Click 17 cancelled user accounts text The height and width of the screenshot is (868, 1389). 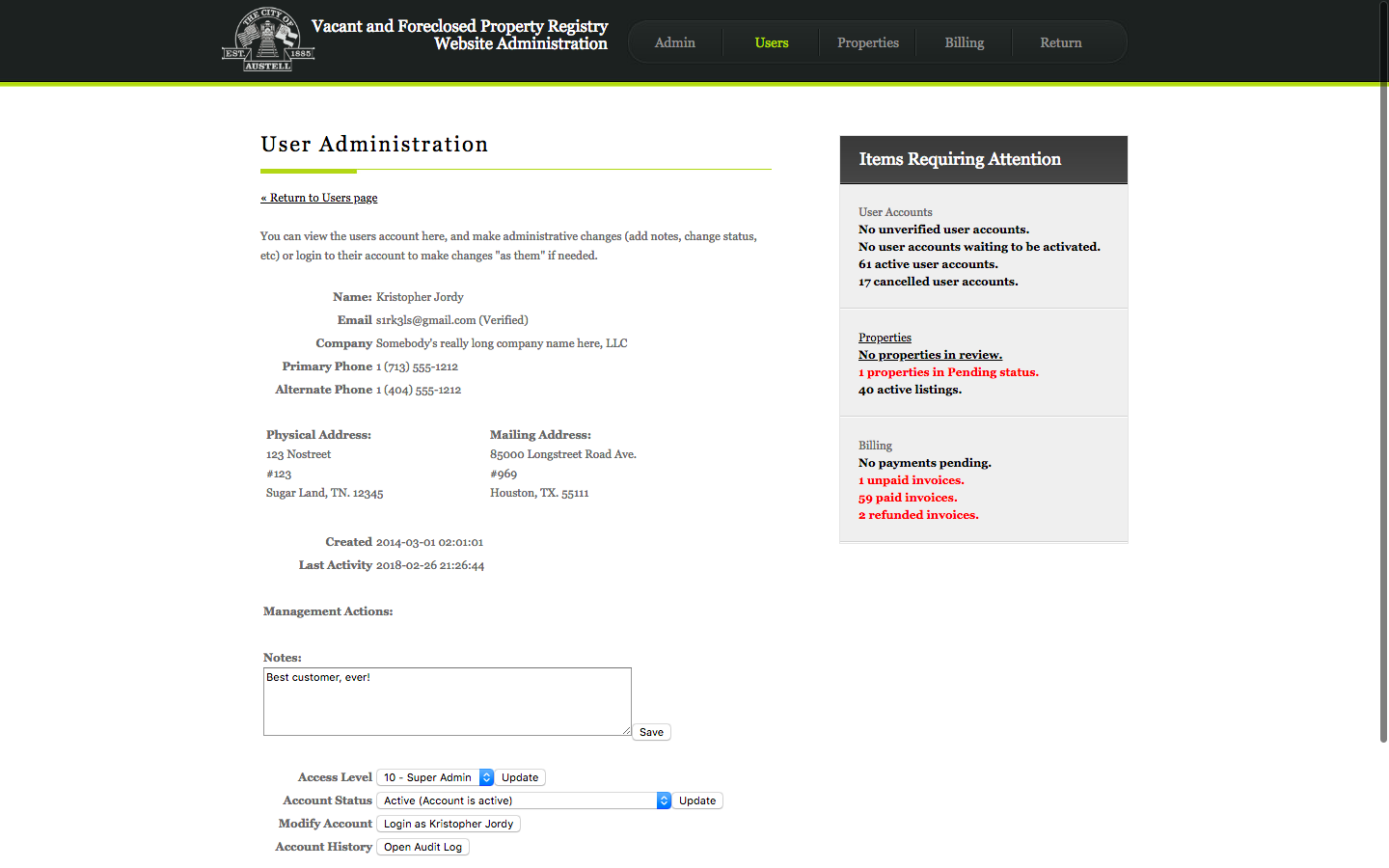(938, 282)
